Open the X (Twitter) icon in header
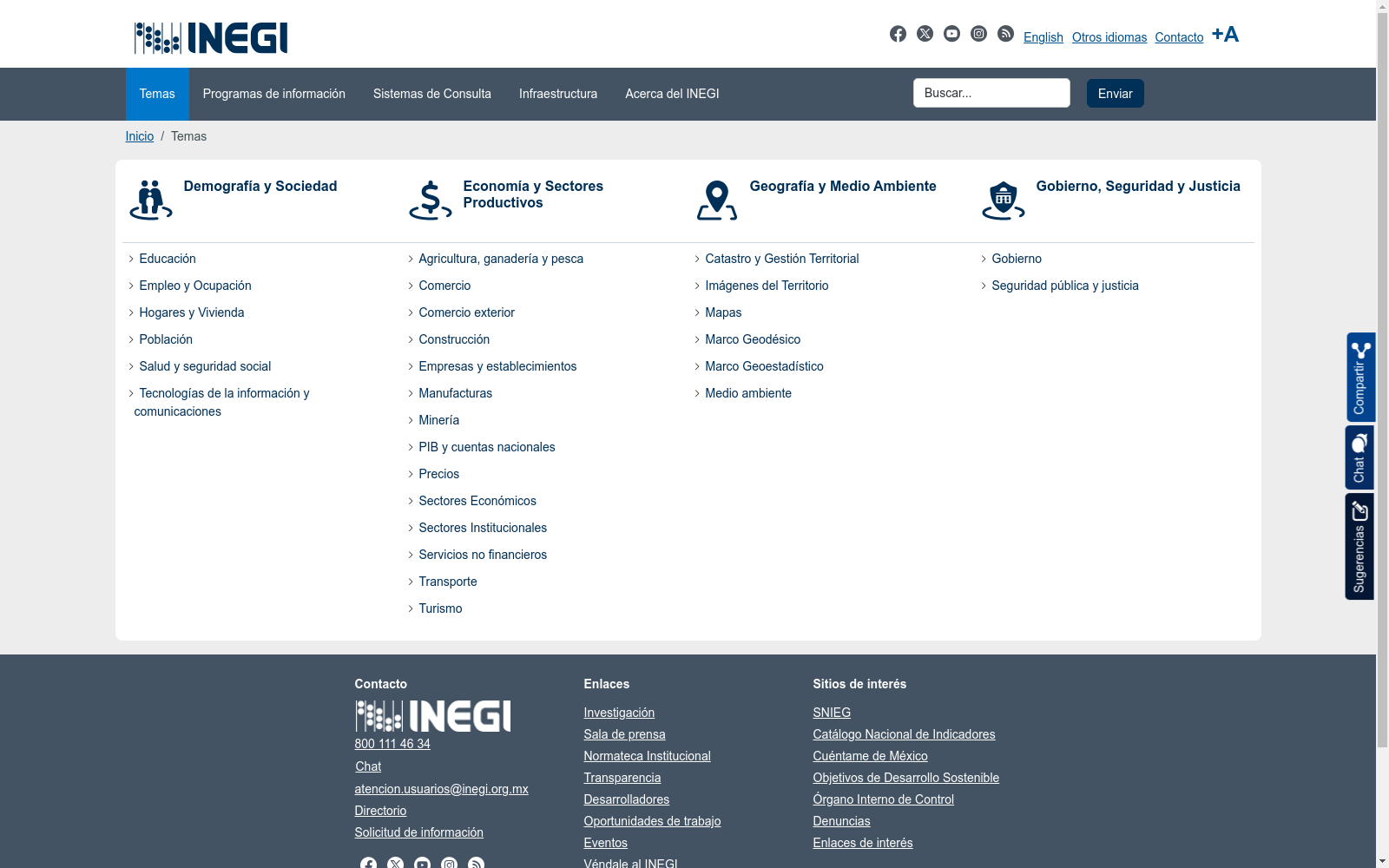1389x868 pixels. pos(925,34)
